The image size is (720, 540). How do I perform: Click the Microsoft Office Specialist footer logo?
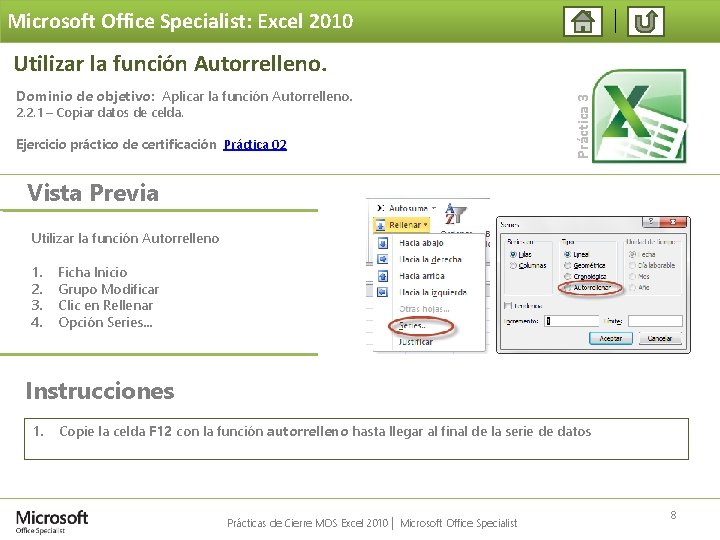click(51, 522)
